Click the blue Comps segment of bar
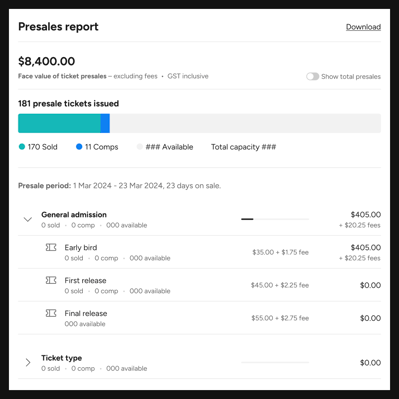Viewport: 399px width, 399px height. click(105, 123)
